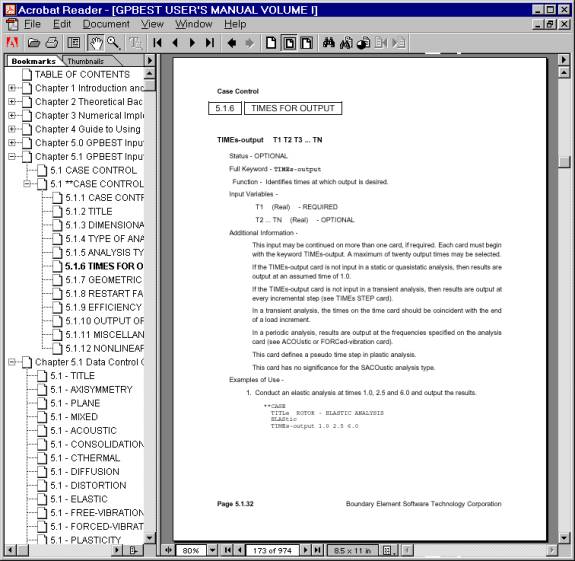Expand Chapter 5.0 GPBEST Input bookmark

12,143
